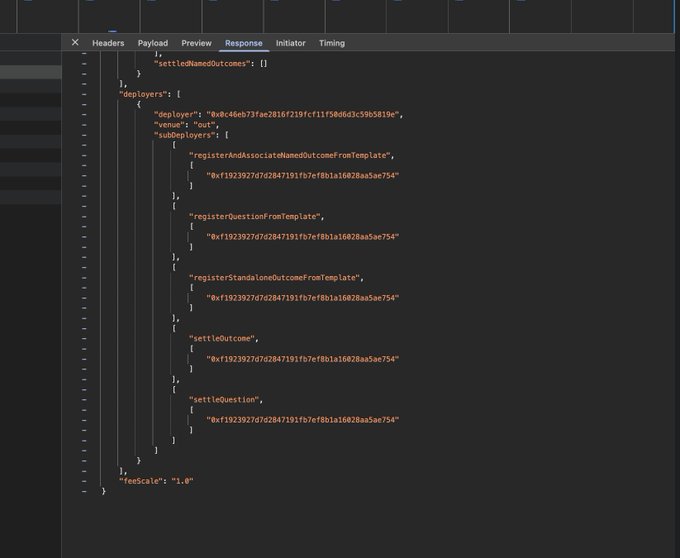Click the "feeScale" key
This screenshot has width=680, height=558.
click(x=141, y=481)
